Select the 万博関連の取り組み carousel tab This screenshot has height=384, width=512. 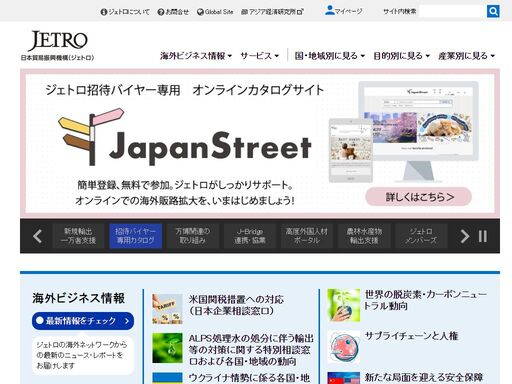(193, 236)
